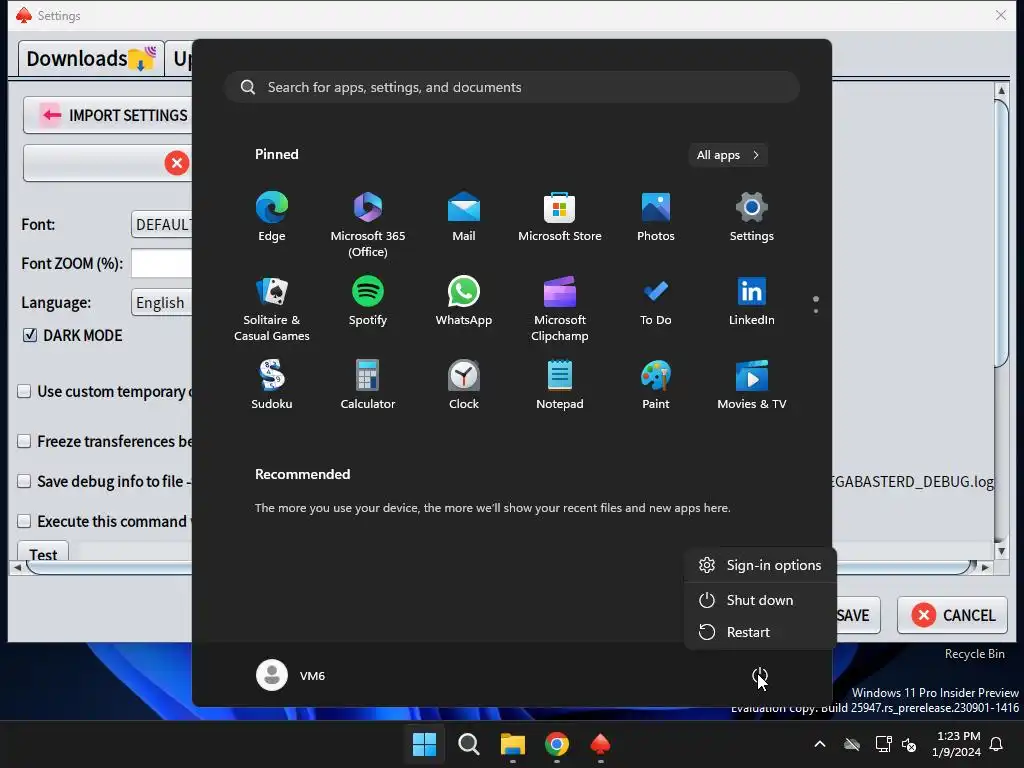
Task: Open File Explorer from taskbar
Action: pyautogui.click(x=513, y=744)
